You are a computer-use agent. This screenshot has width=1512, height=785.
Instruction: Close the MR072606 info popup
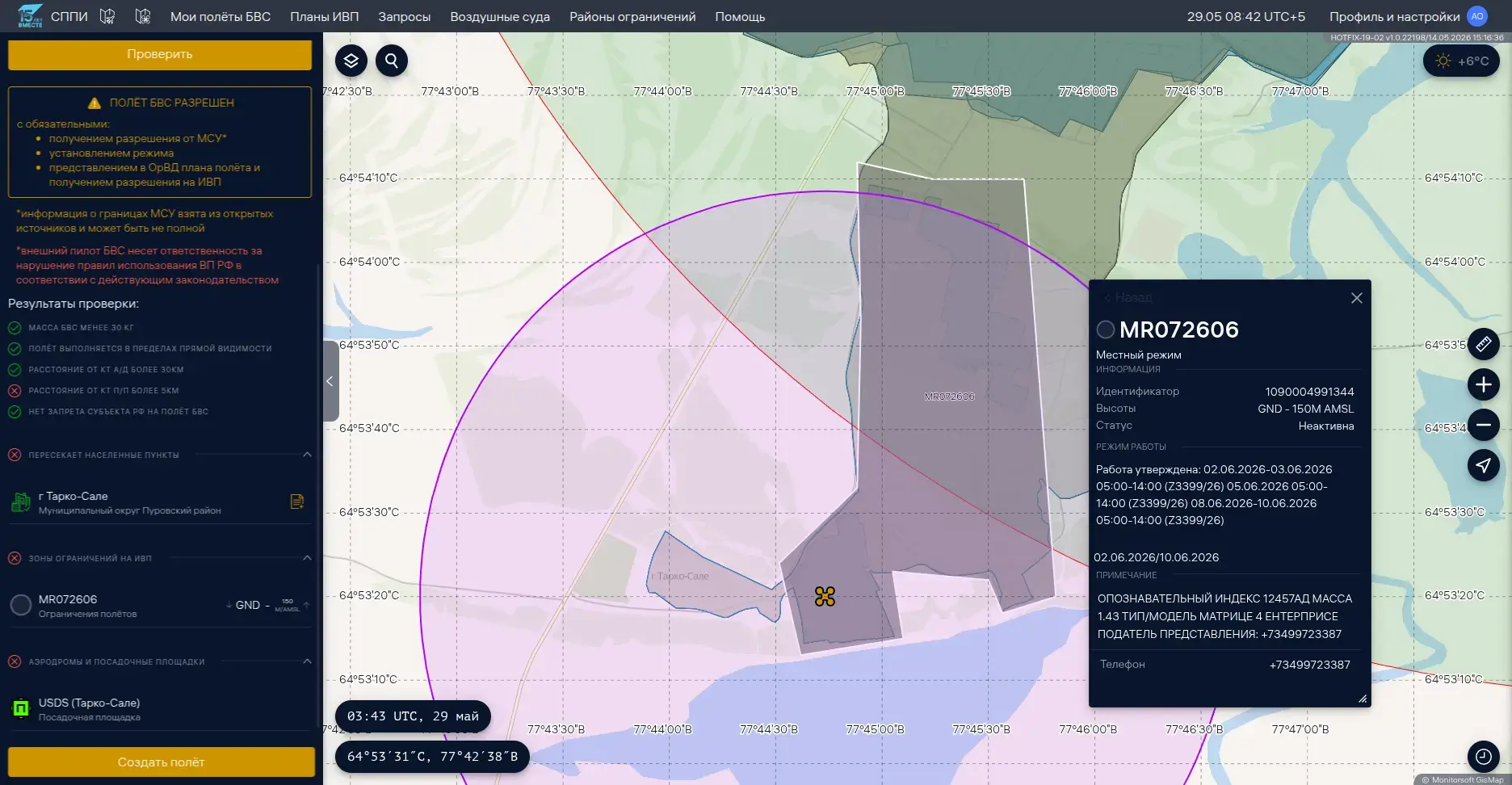(1357, 298)
